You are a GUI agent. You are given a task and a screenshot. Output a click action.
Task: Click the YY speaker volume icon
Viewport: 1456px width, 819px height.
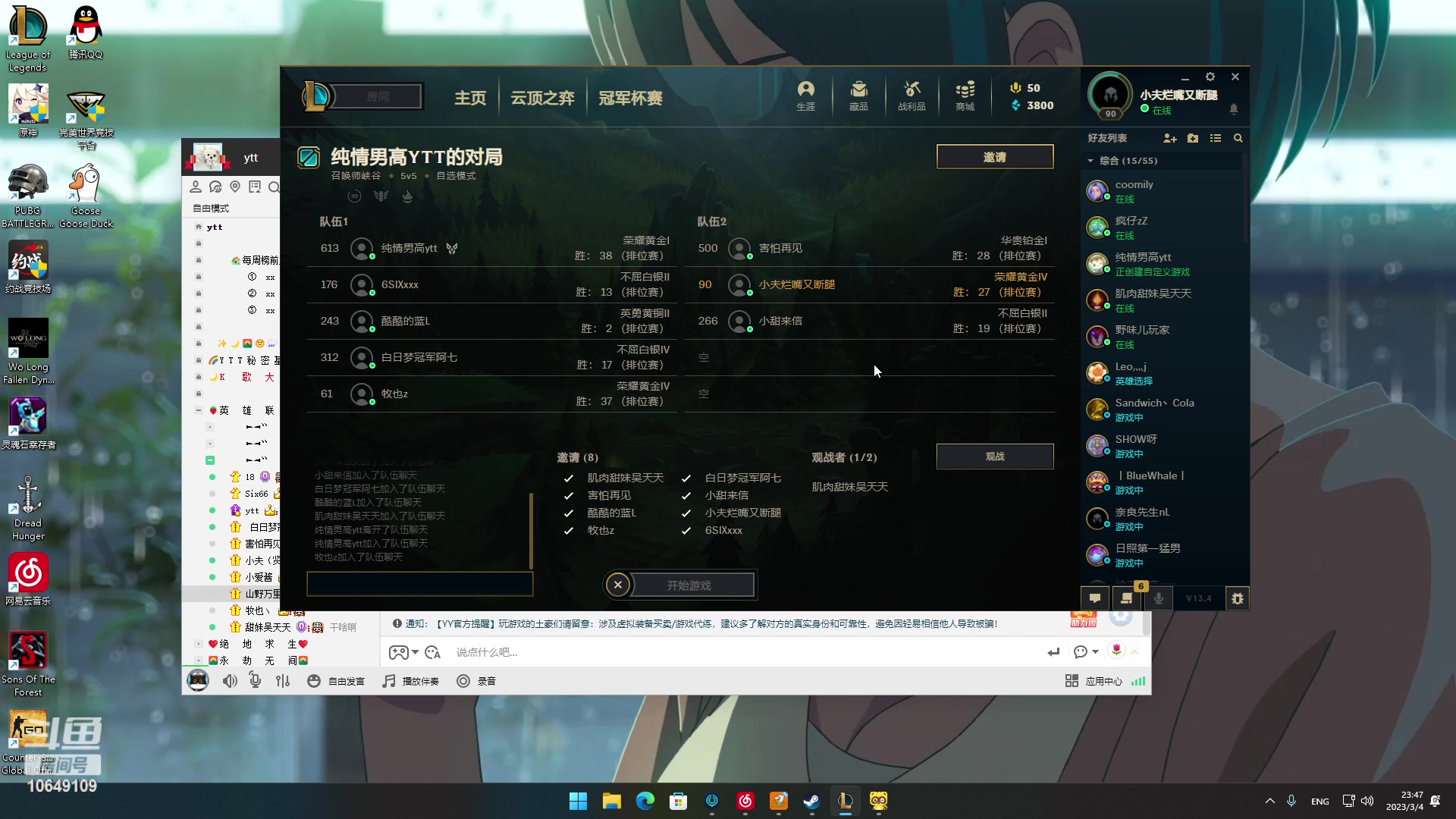(x=230, y=681)
